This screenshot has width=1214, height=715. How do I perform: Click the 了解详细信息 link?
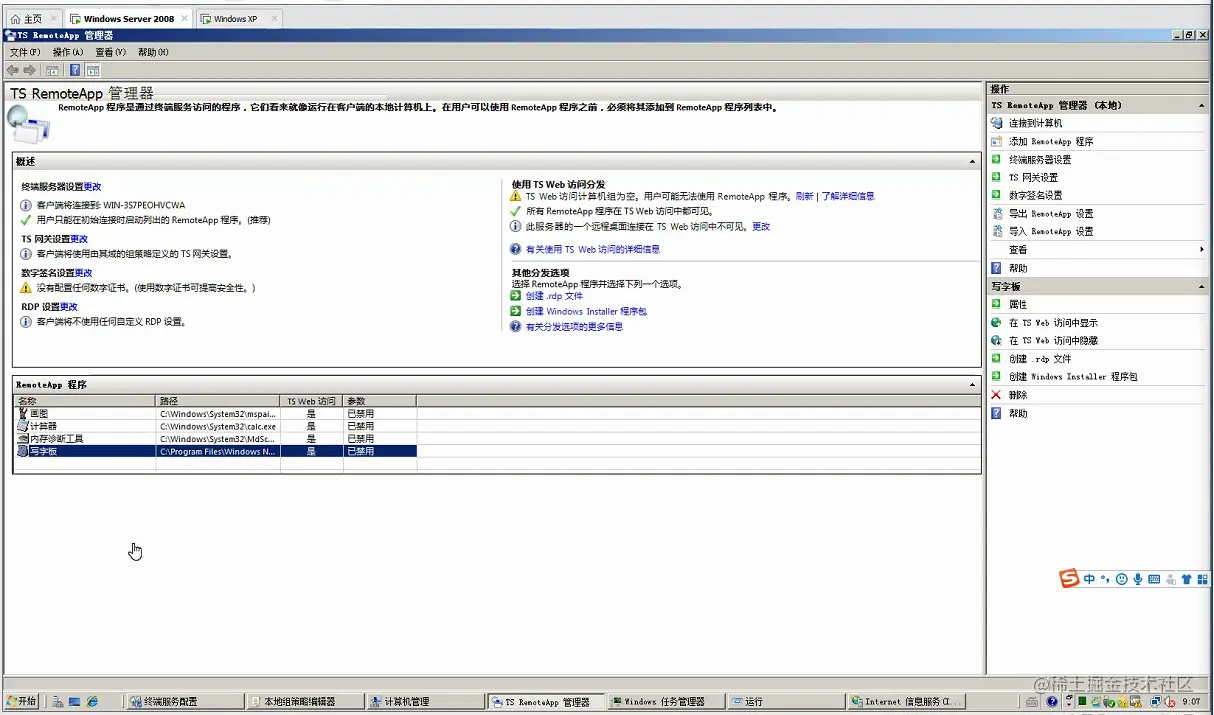click(x=848, y=197)
